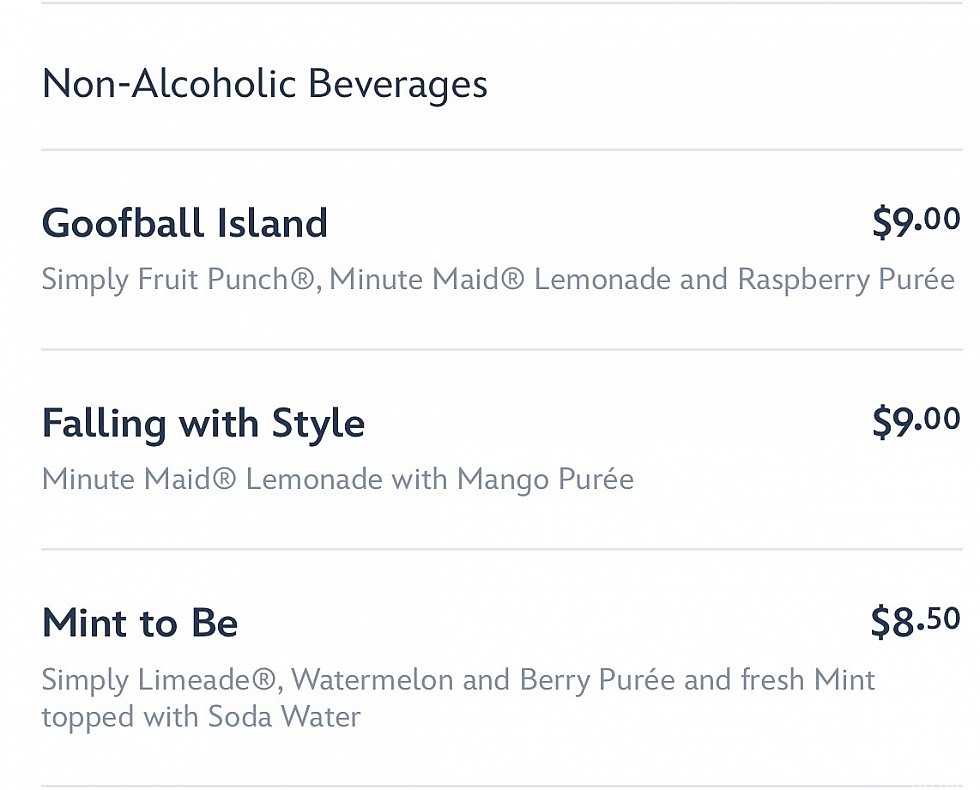
Task: Click the 'topped with Soda Water' line
Action: (200, 716)
